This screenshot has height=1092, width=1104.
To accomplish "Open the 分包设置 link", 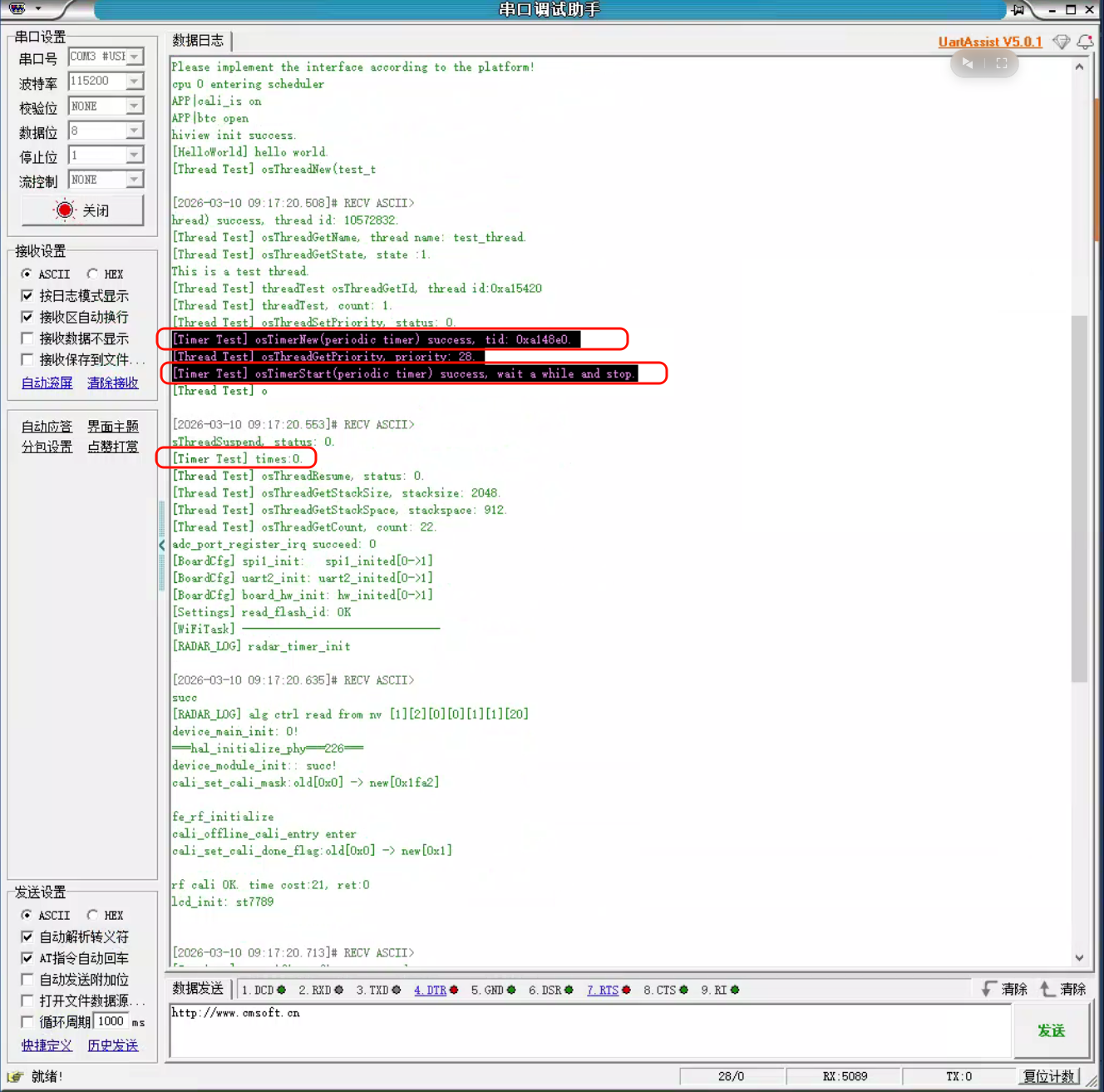I will click(x=47, y=447).
